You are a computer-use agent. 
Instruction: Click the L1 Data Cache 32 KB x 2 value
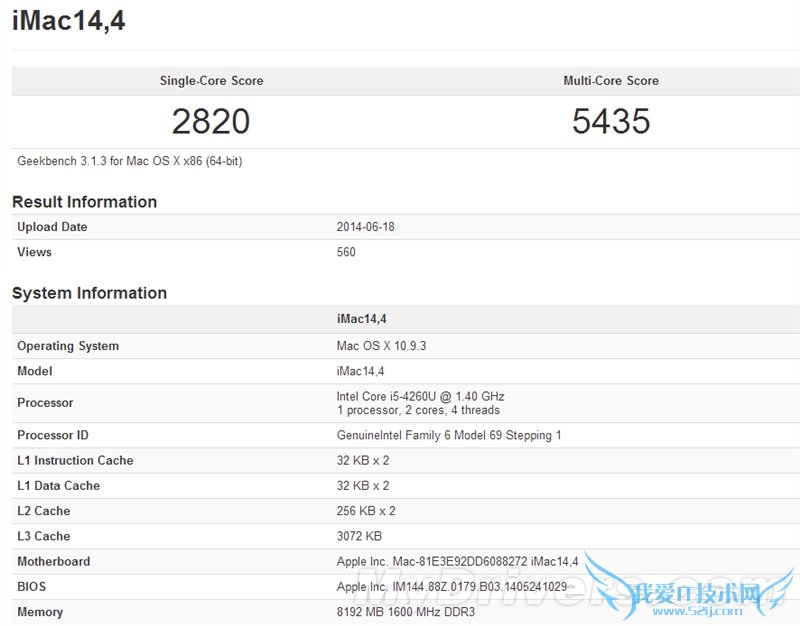[363, 486]
